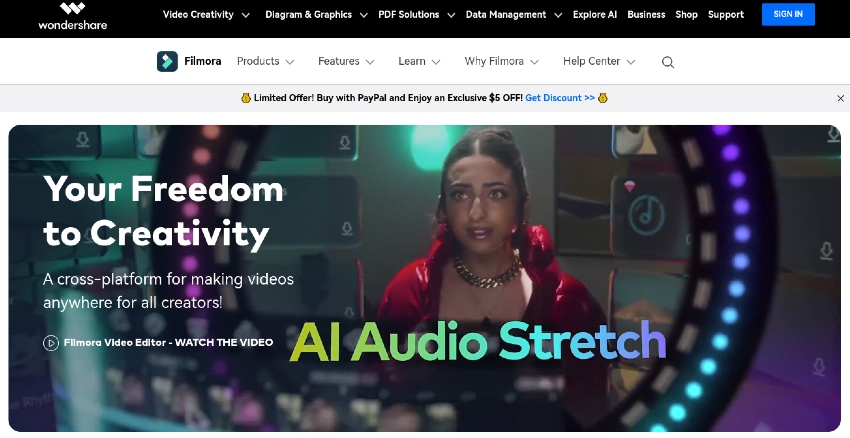Open the PDF Solutions menu
This screenshot has height=438, width=850.
coord(409,15)
